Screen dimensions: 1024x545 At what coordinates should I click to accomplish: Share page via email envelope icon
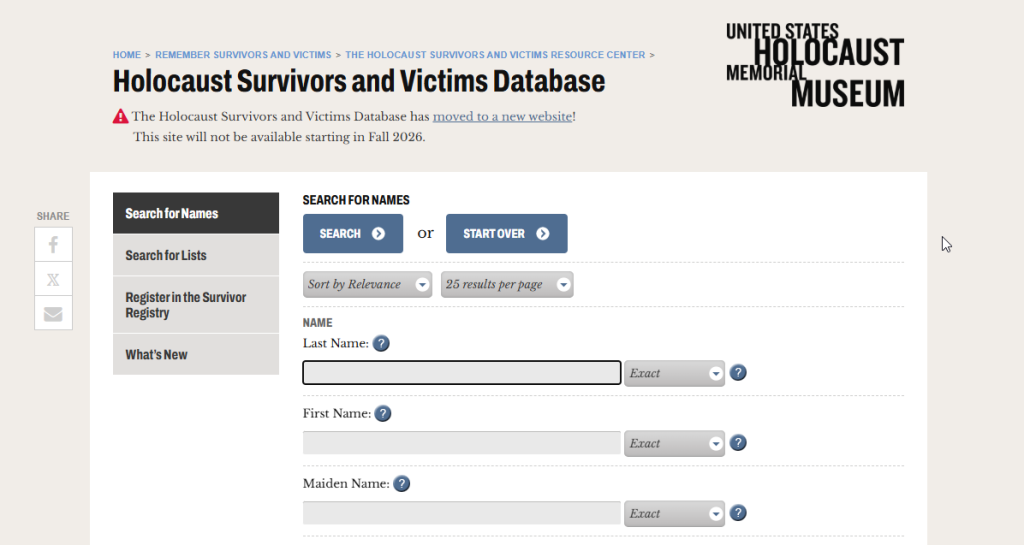[x=54, y=314]
